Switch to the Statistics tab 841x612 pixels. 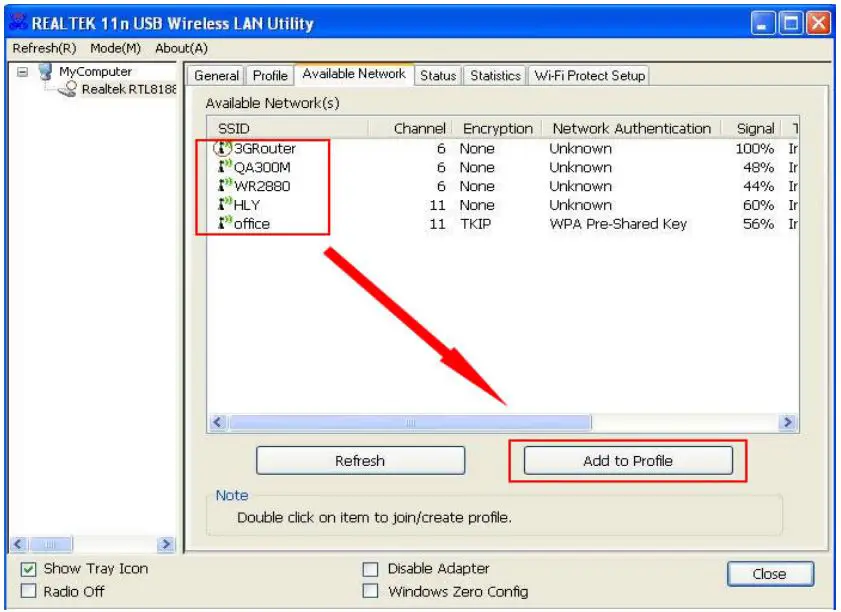(495, 76)
